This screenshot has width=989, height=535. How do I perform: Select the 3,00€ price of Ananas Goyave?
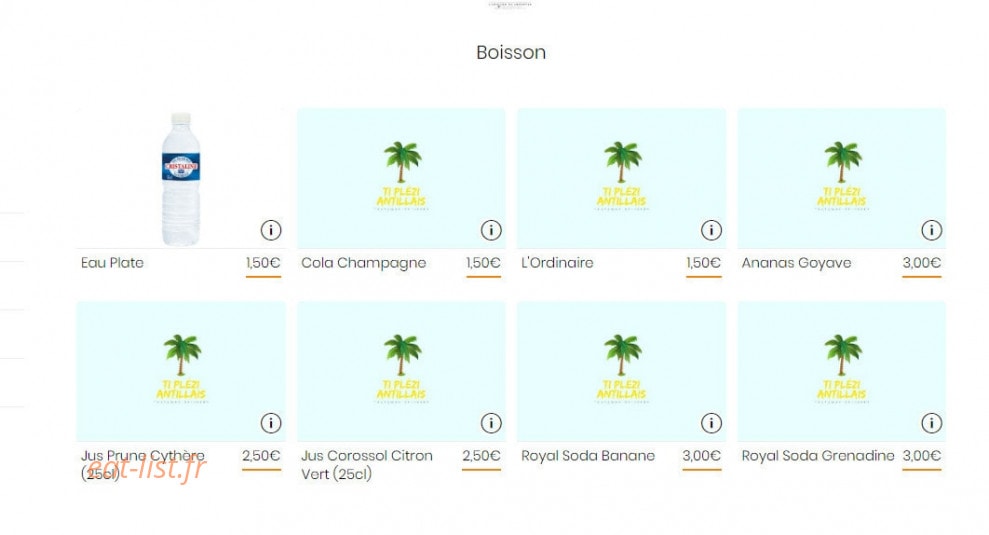(922, 262)
